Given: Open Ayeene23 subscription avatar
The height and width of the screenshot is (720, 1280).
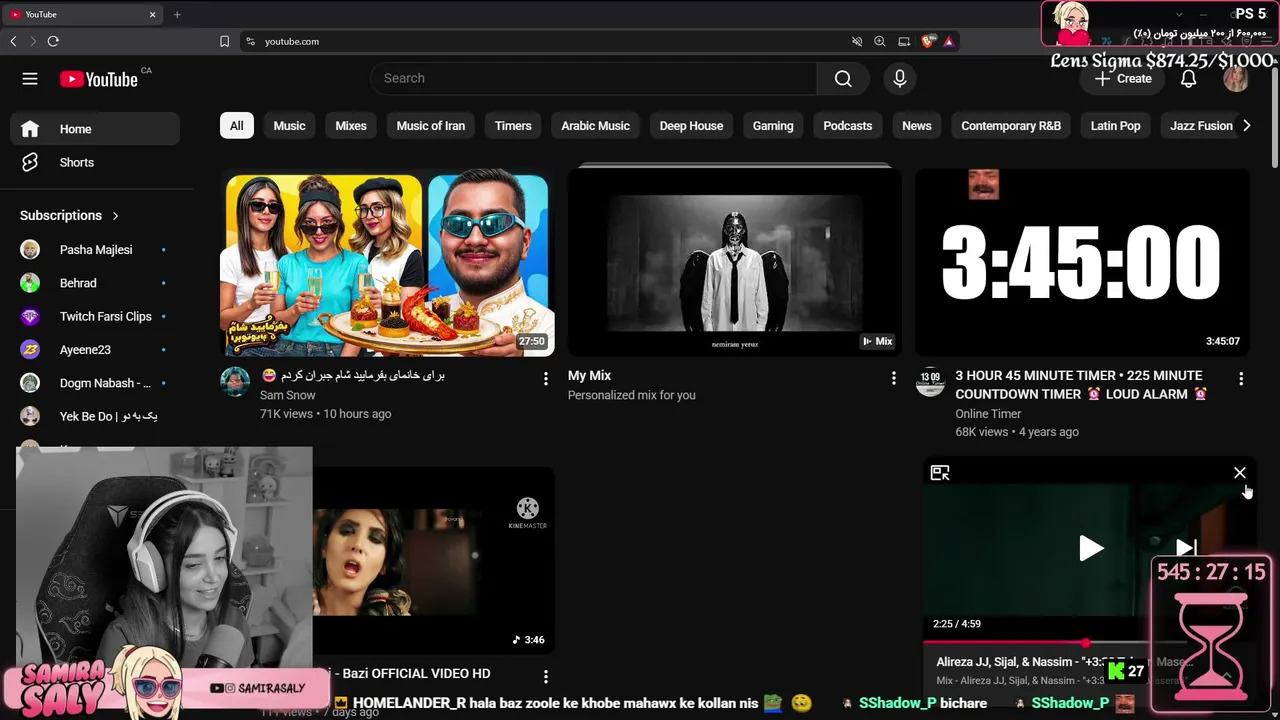Looking at the screenshot, I should click(x=30, y=350).
